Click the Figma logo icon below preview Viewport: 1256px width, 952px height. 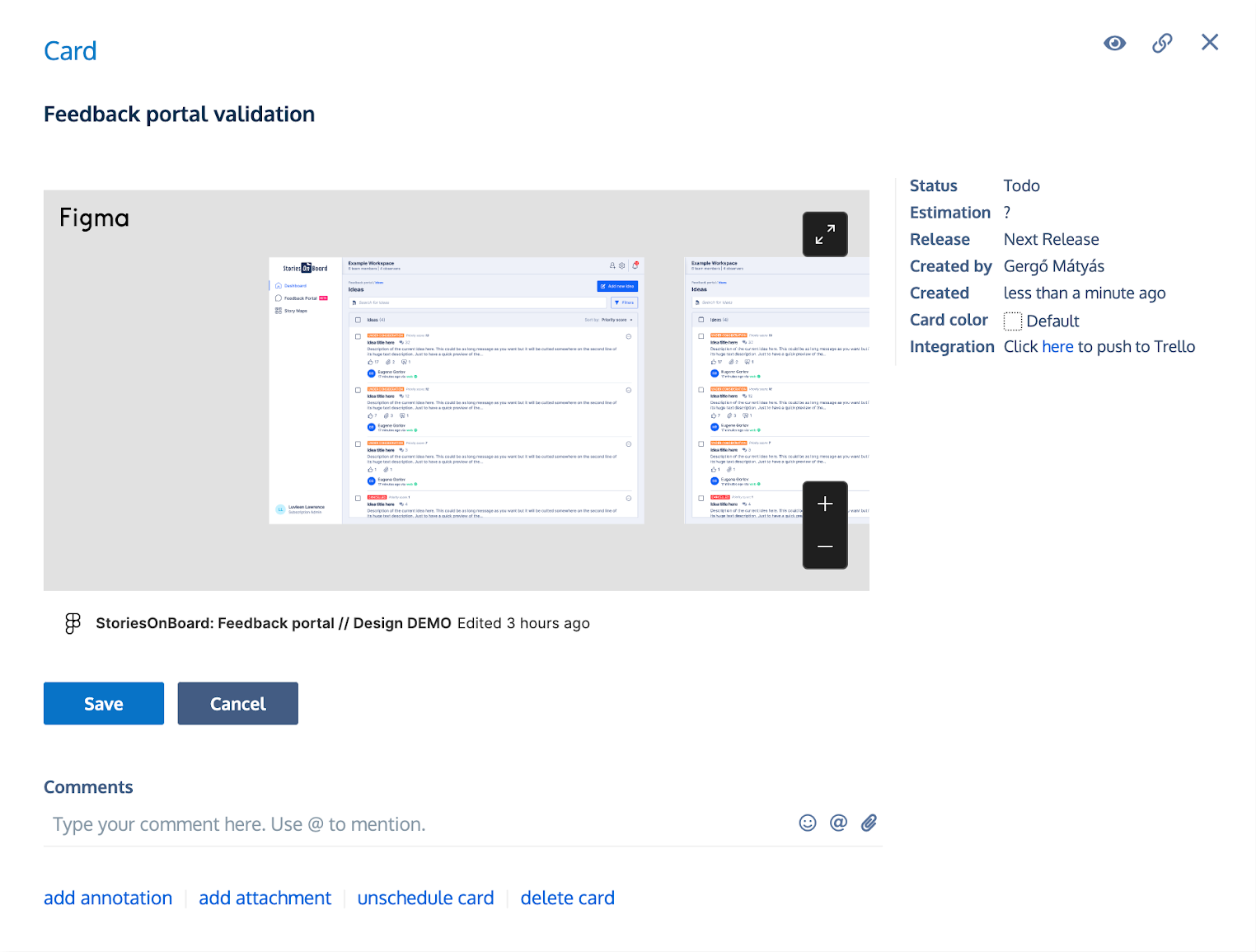(x=73, y=624)
